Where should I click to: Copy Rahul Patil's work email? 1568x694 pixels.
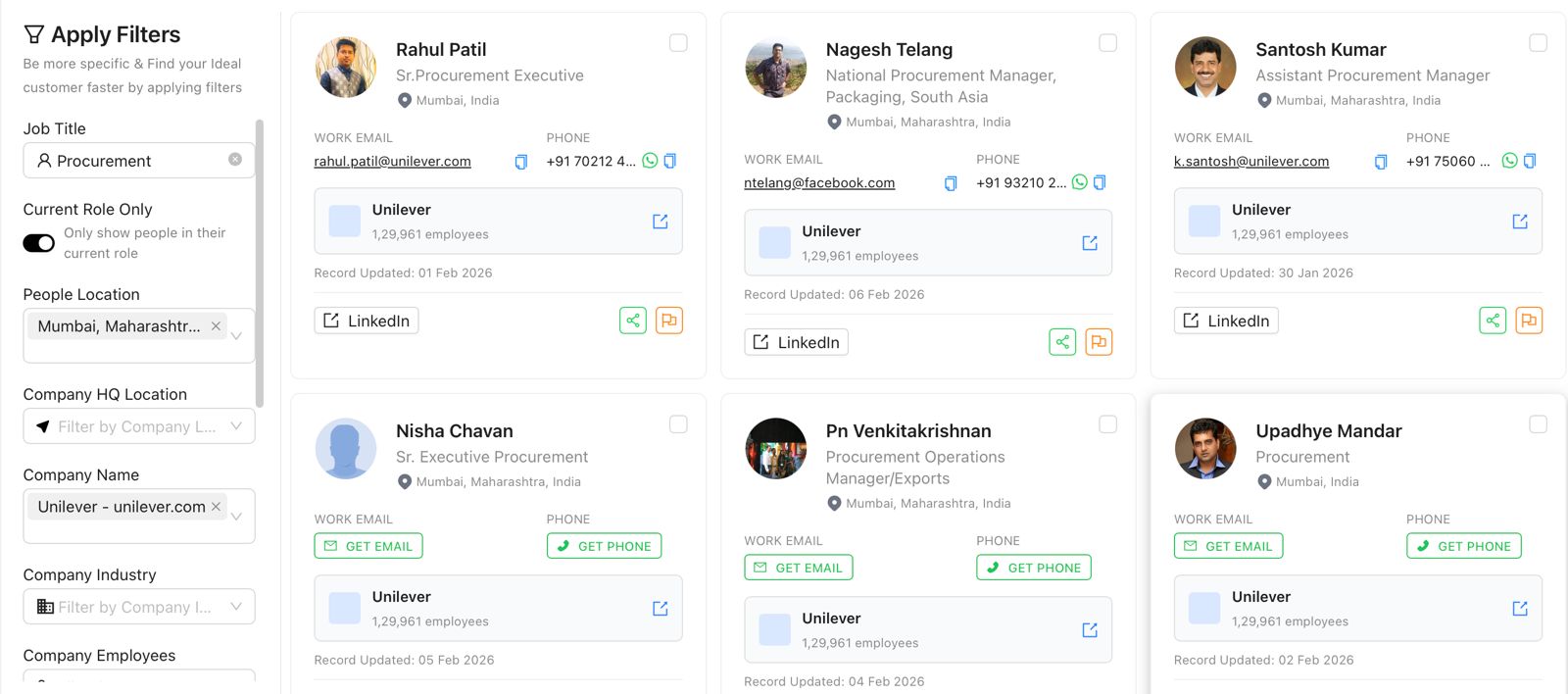[521, 162]
